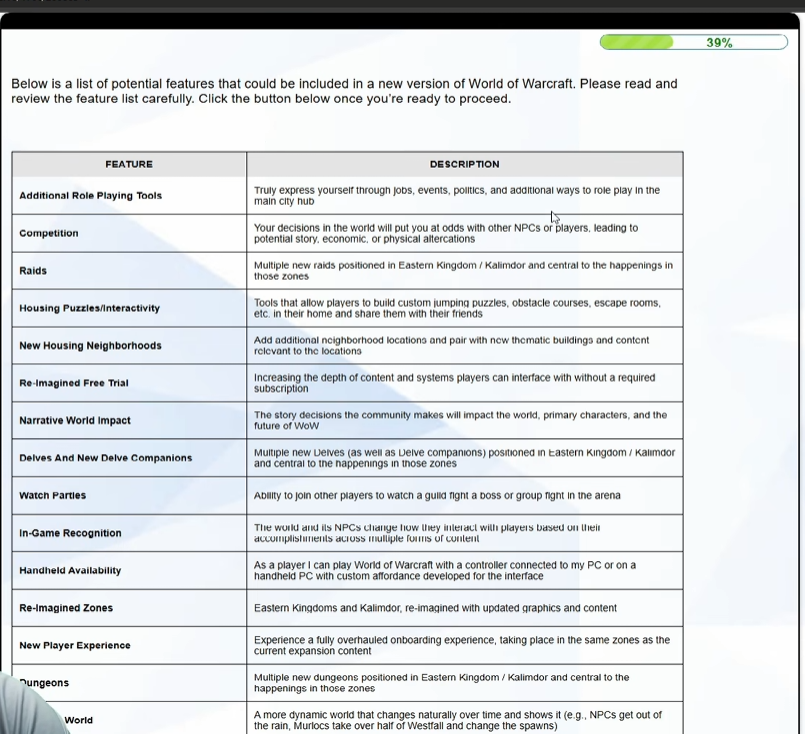This screenshot has width=805, height=734.
Task: Click the Re-Imagined Free Trial feature name
Action: [x=74, y=383]
